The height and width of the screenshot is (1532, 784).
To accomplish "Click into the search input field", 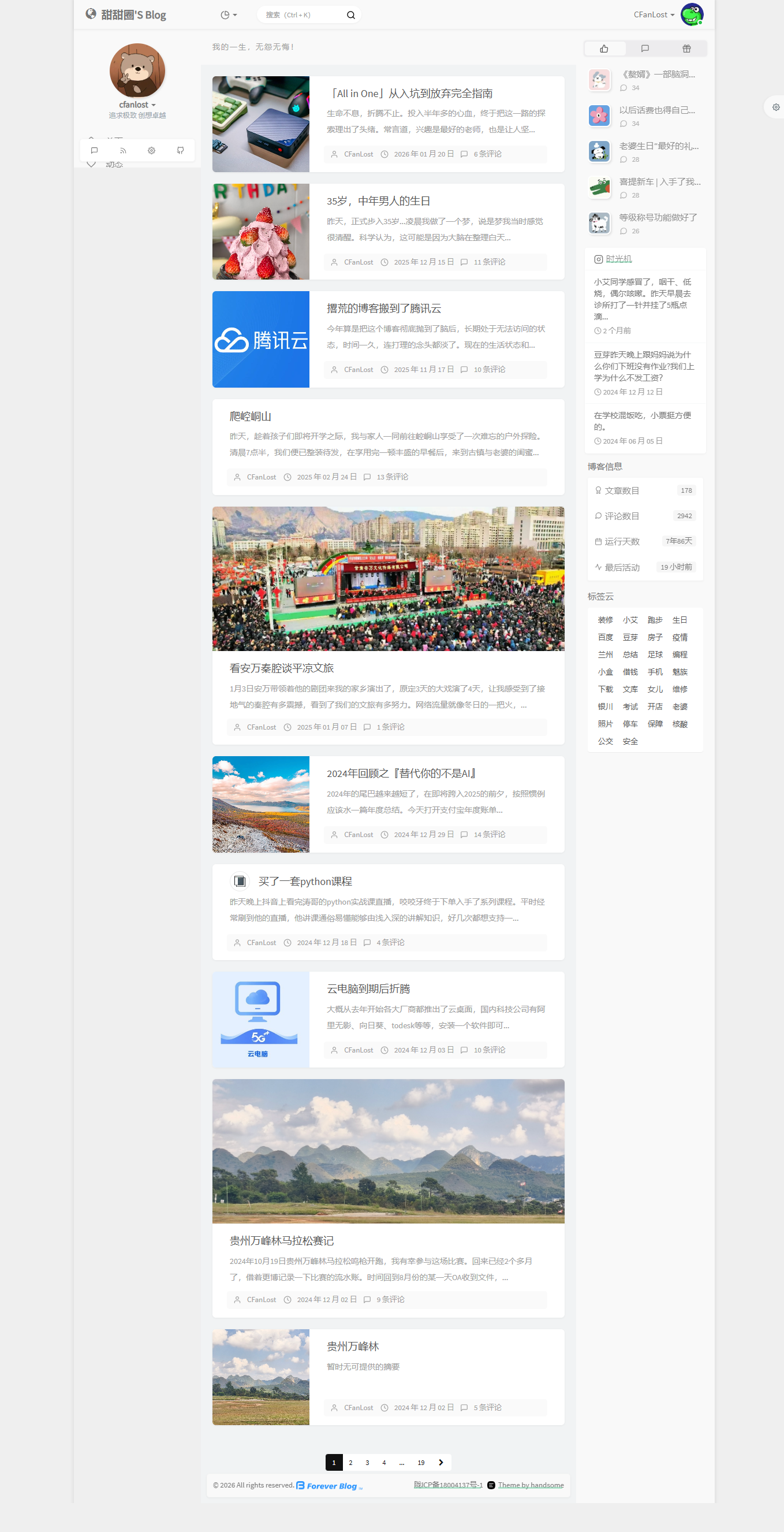I will pos(300,15).
